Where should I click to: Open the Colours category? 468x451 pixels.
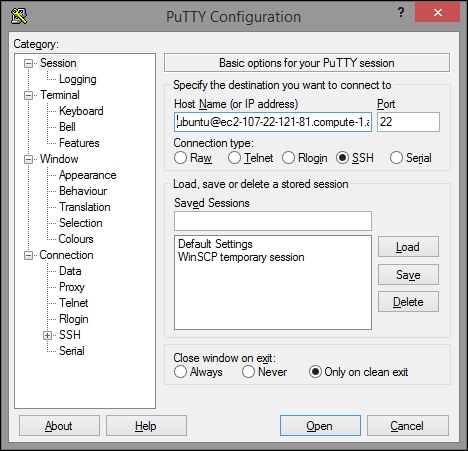pos(76,239)
